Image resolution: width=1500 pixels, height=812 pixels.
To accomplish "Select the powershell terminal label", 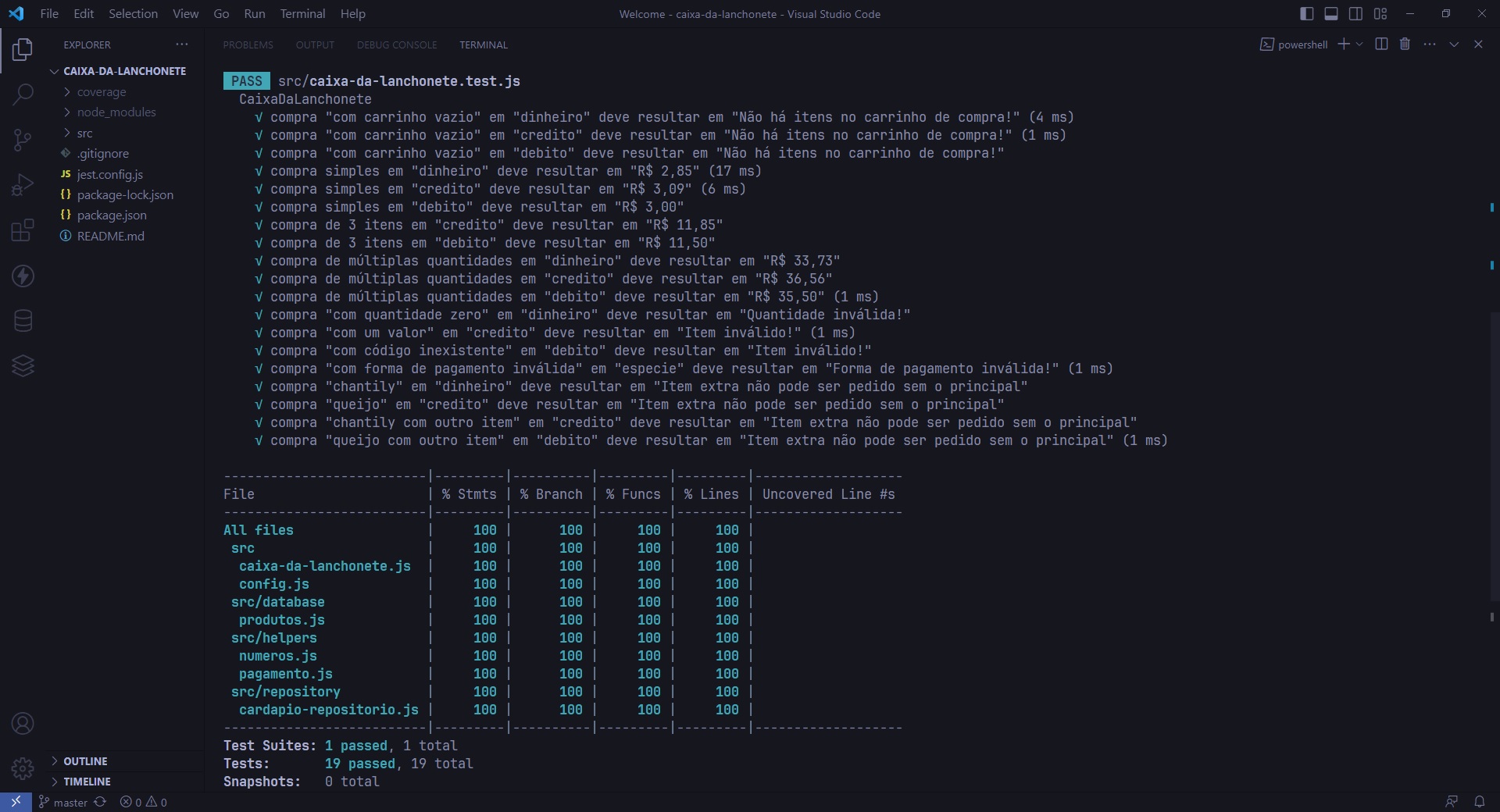I will point(1294,45).
